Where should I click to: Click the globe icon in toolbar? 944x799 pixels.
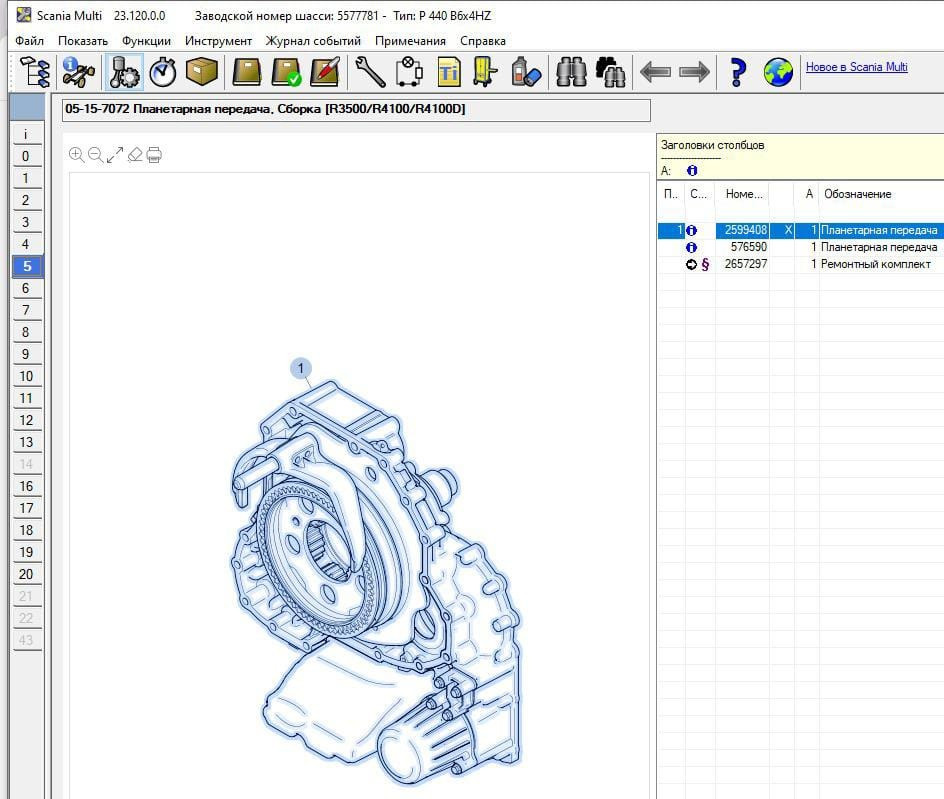pos(778,72)
